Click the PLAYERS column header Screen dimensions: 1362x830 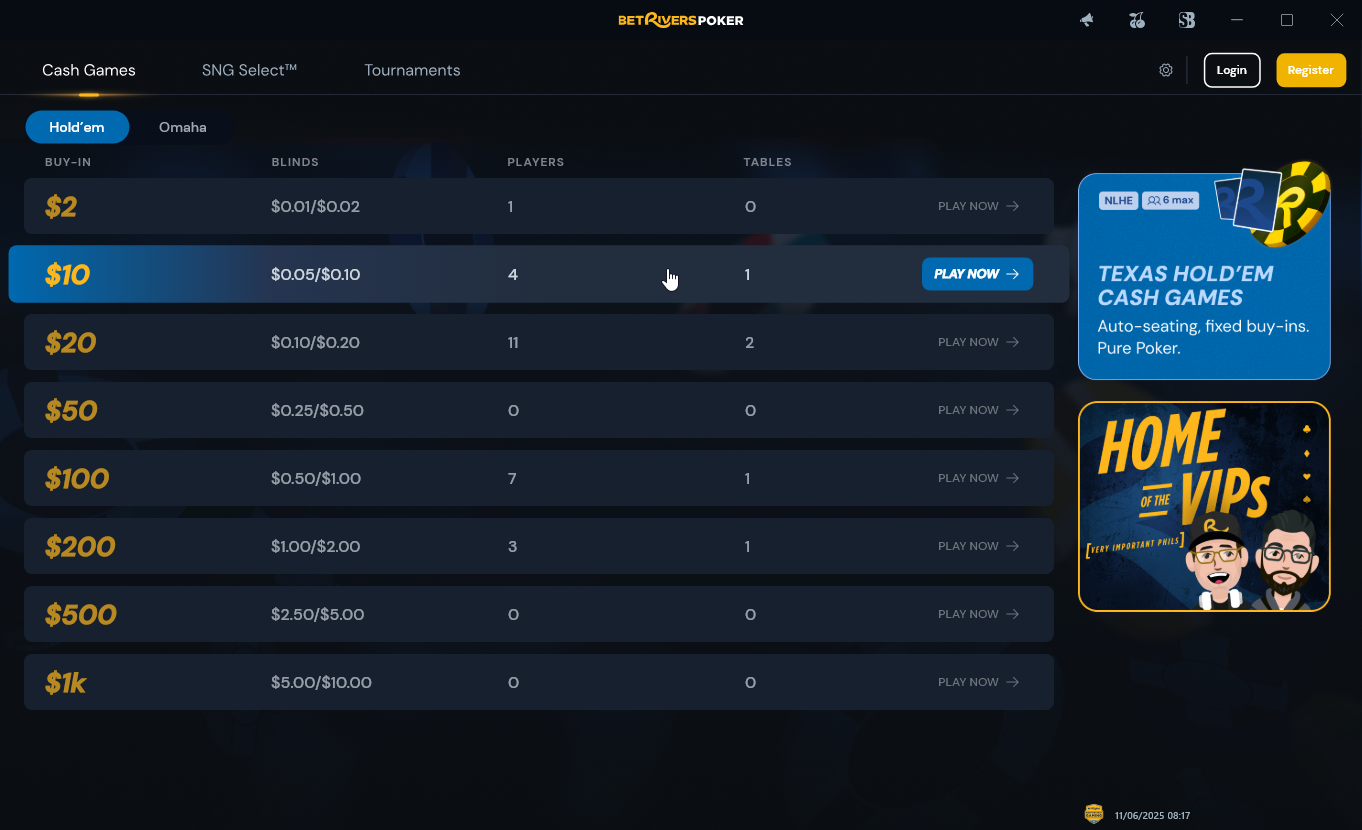[x=536, y=162]
